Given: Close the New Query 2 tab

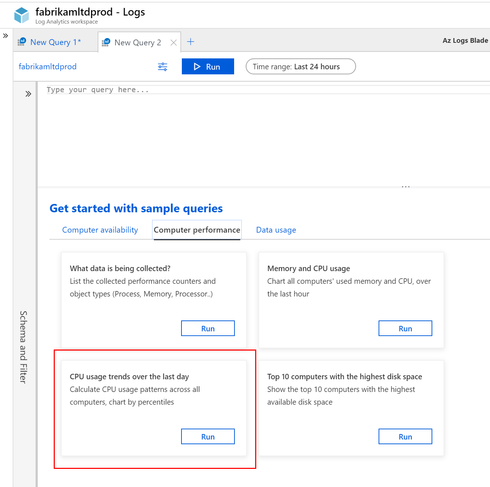Looking at the screenshot, I should tap(173, 42).
